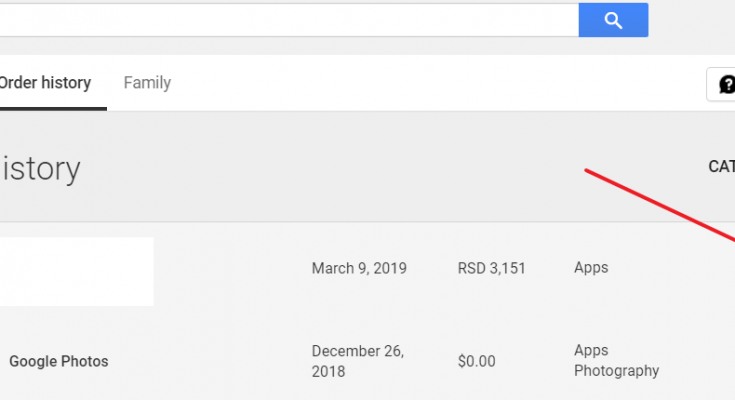Select the March 9, 2019 date
This screenshot has height=400, width=735.
coord(359,268)
